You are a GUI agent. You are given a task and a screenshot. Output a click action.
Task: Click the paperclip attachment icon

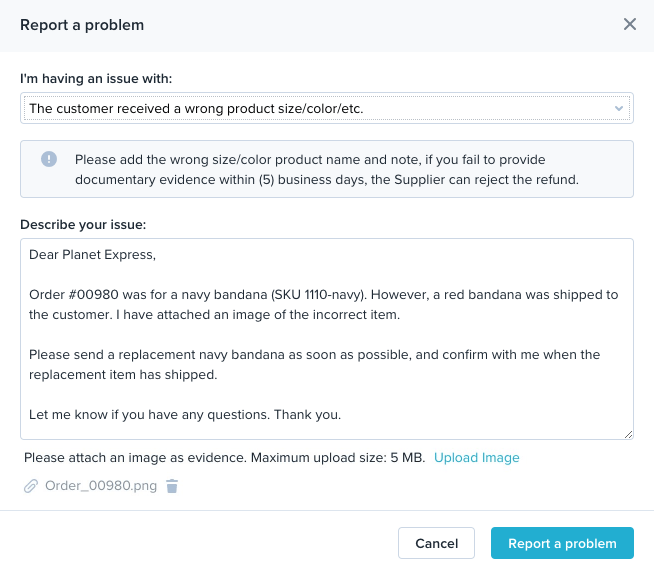point(31,487)
